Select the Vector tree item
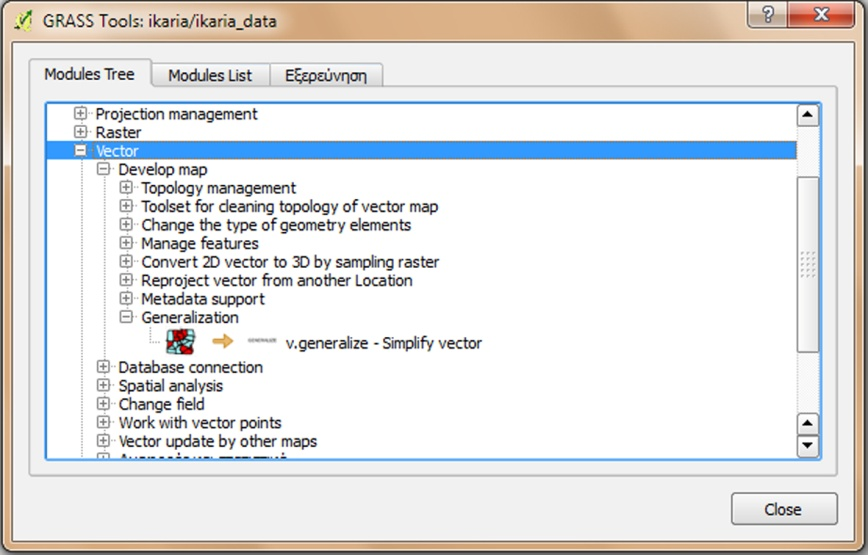This screenshot has height=555, width=868. click(117, 151)
